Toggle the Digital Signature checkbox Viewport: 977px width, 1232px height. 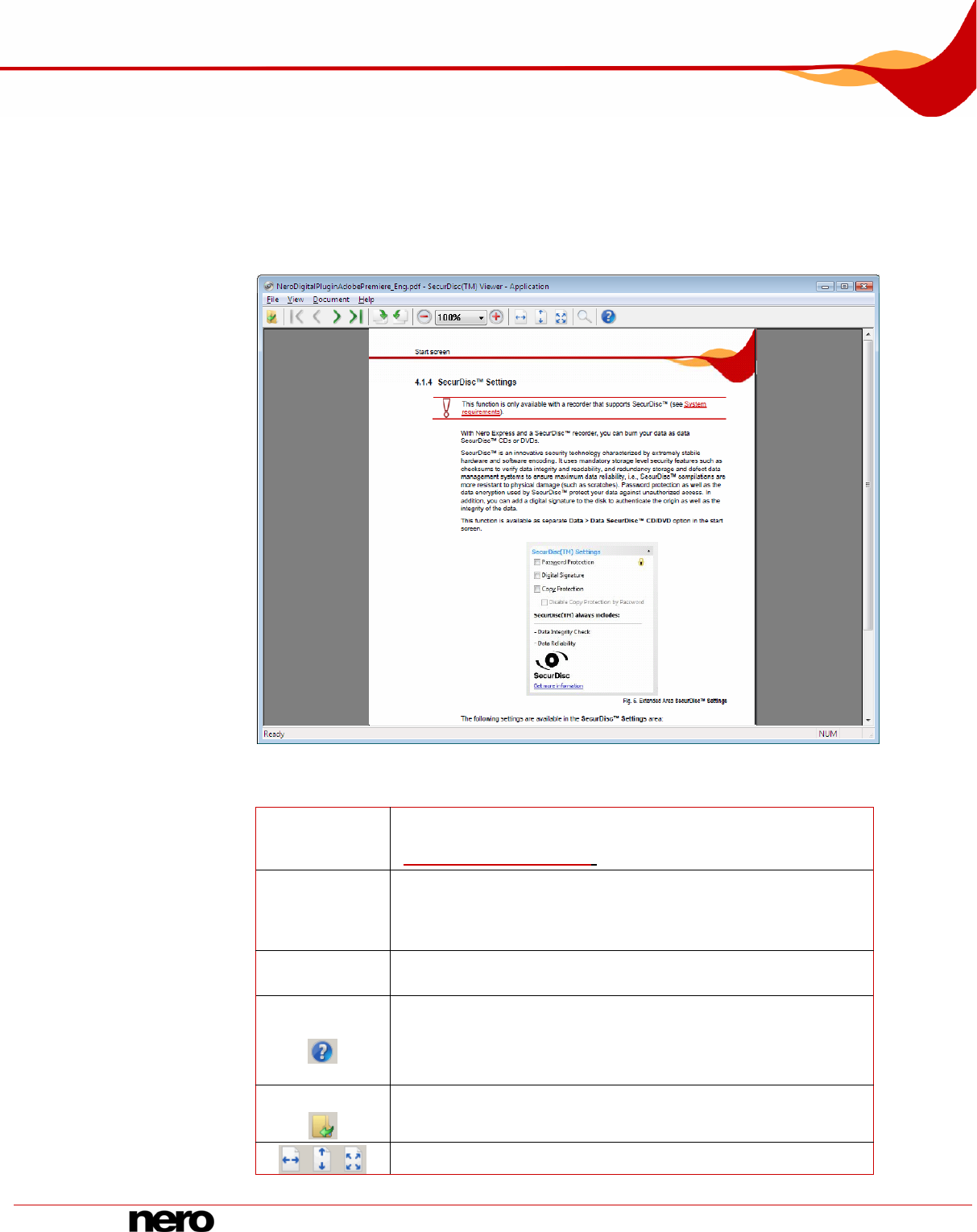537,576
